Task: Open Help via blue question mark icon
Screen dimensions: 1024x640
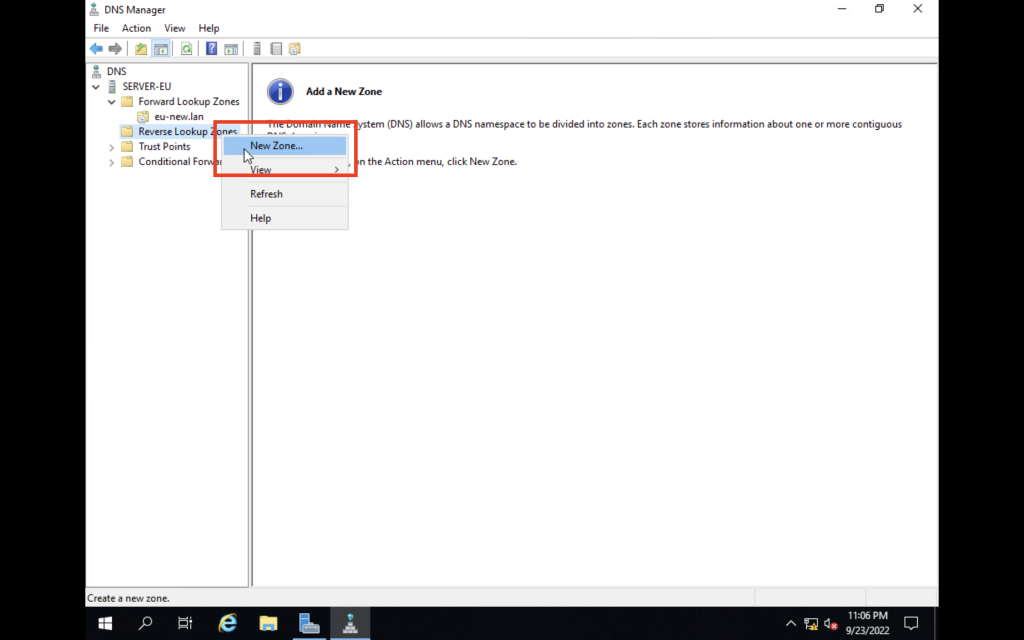Action: [212, 49]
